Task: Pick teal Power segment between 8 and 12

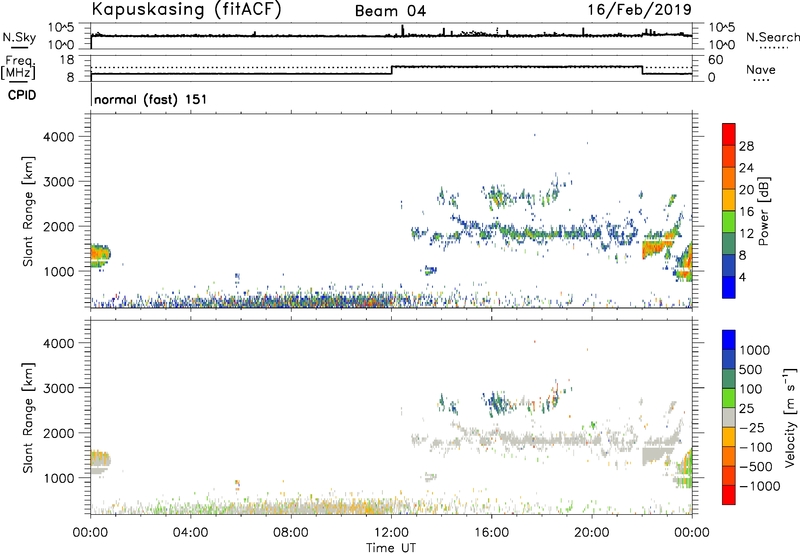Action: tap(729, 244)
